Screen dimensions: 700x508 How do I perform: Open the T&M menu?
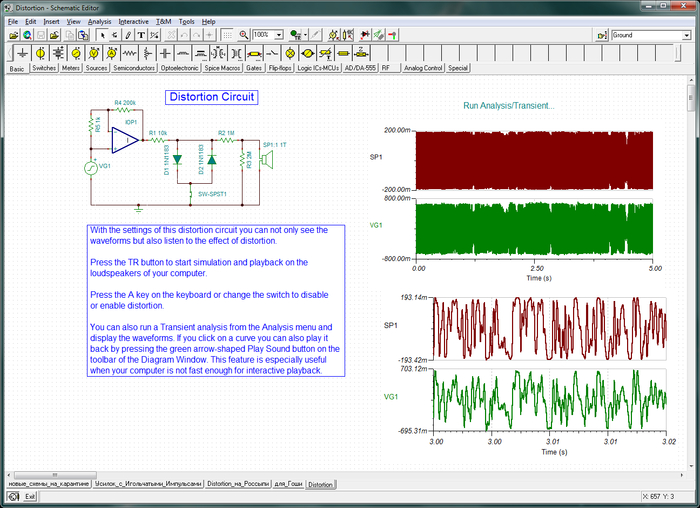[163, 21]
